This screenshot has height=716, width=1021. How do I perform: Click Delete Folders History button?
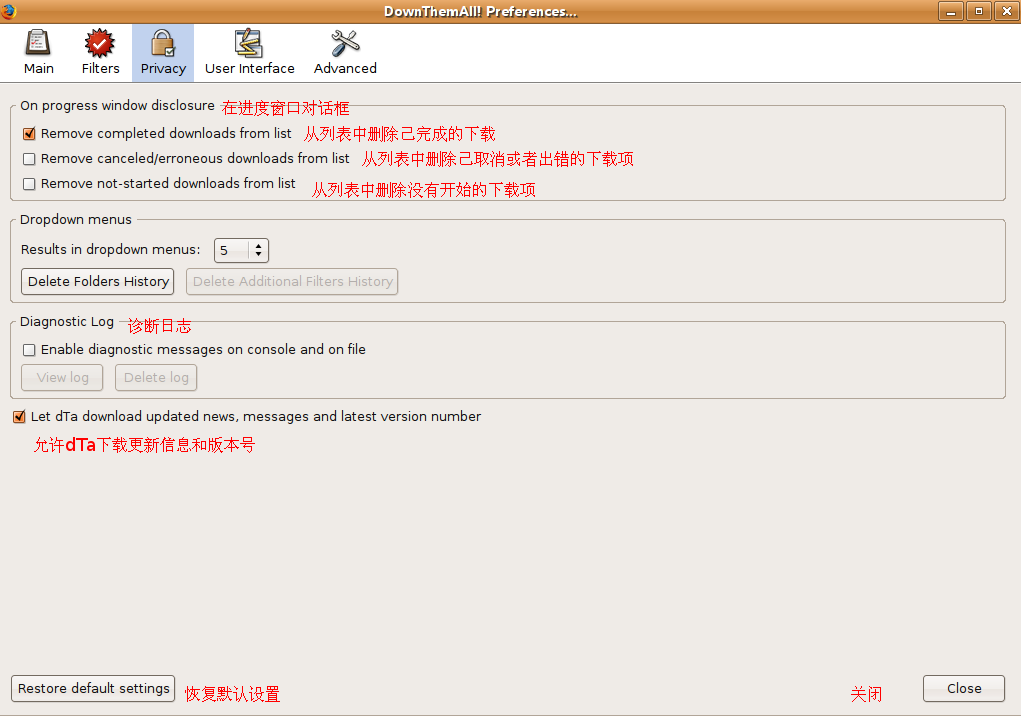pyautogui.click(x=98, y=281)
